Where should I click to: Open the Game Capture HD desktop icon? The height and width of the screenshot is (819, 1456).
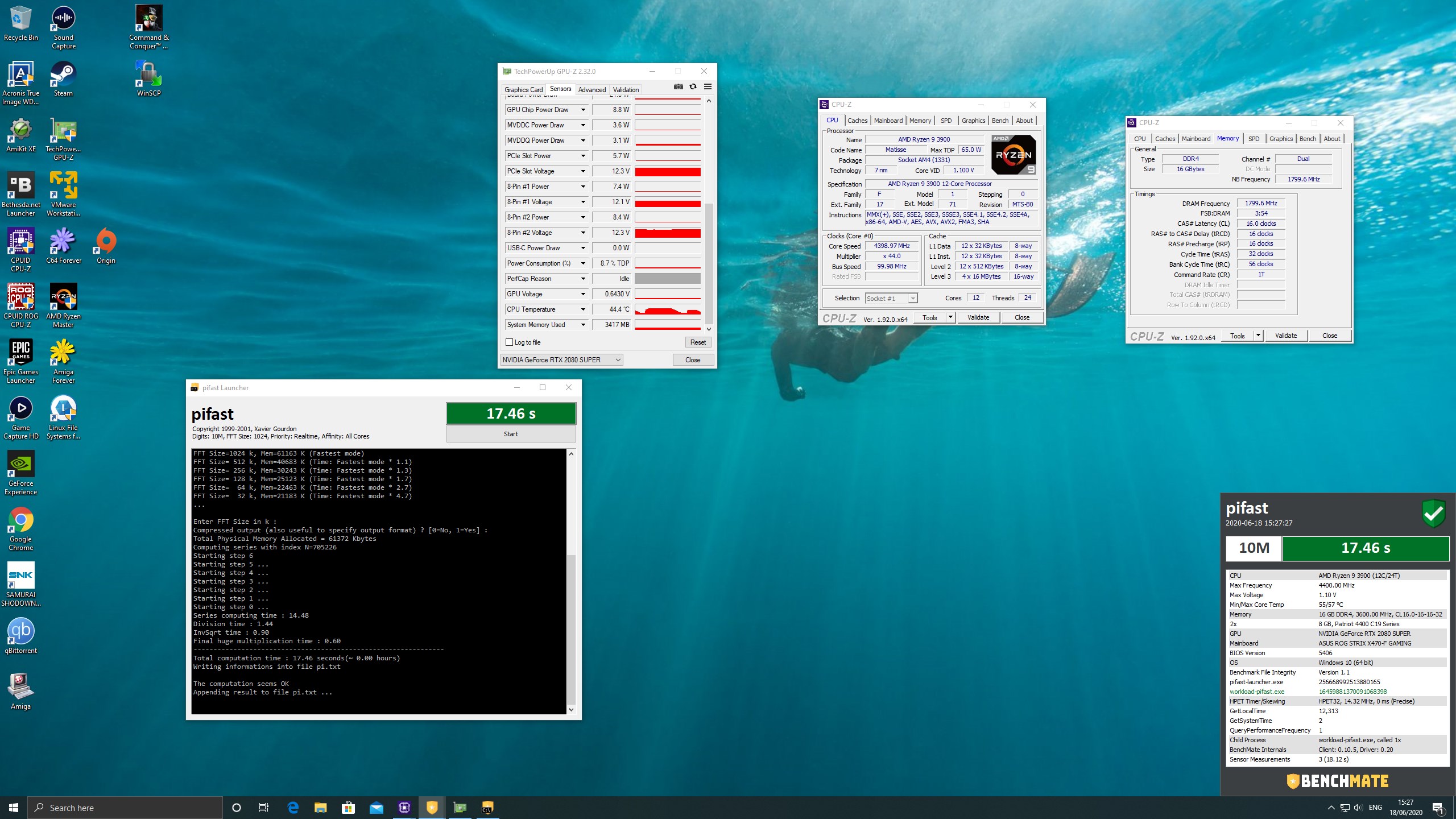coord(20,417)
